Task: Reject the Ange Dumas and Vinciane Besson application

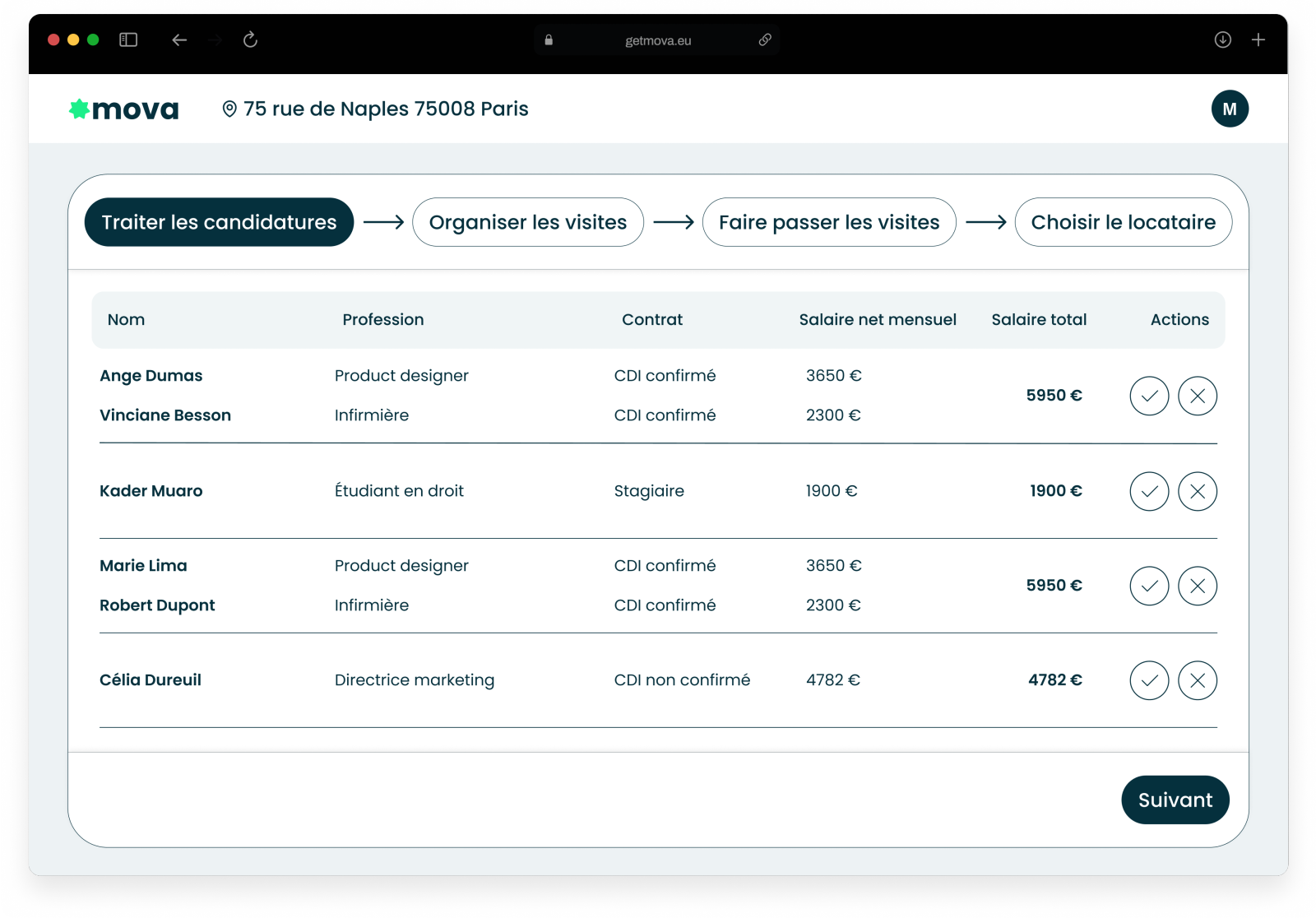Action: pos(1198,396)
